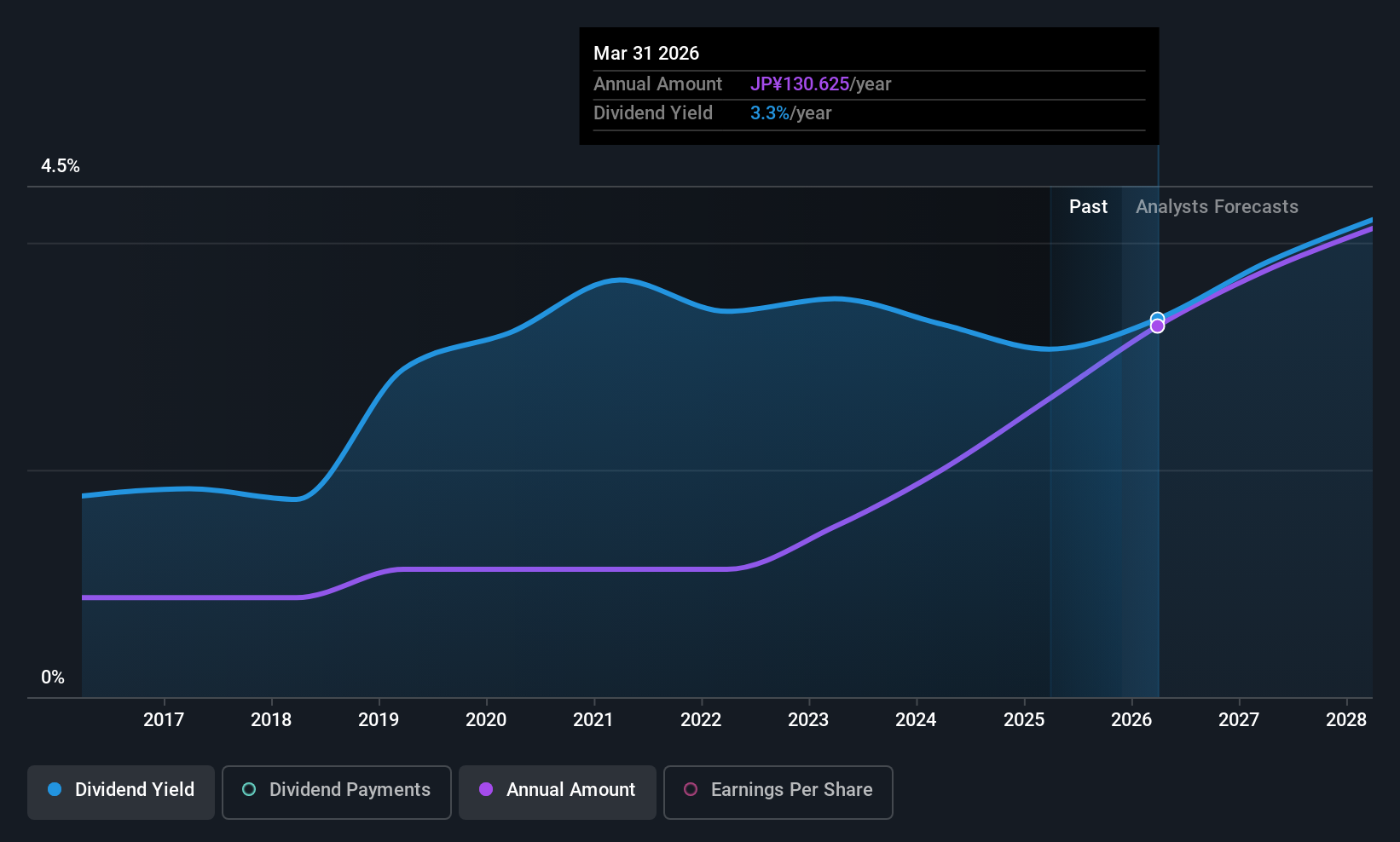
Task: Click the purple dot beside Annual Amount legend
Action: click(486, 790)
